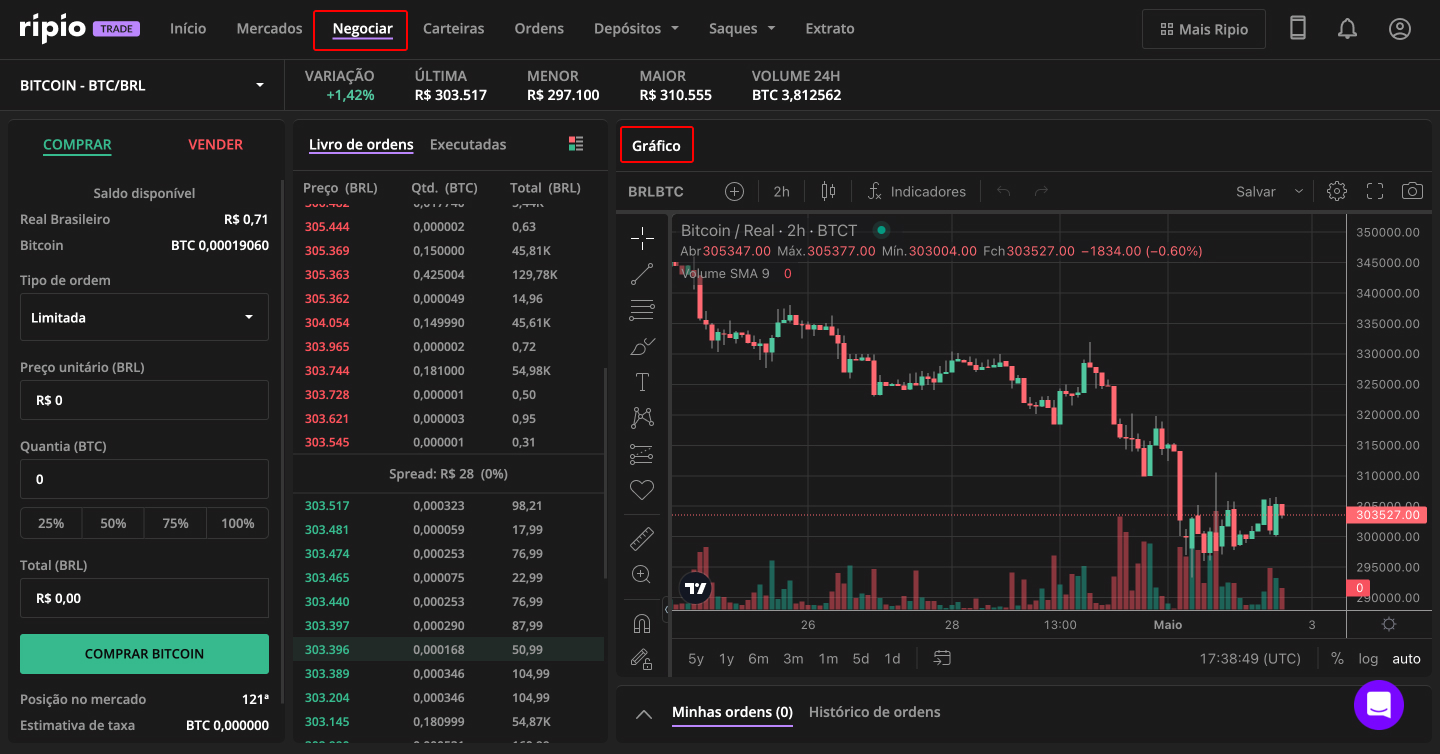The image size is (1440, 754).
Task: Switch order book layout icon
Action: [575, 144]
